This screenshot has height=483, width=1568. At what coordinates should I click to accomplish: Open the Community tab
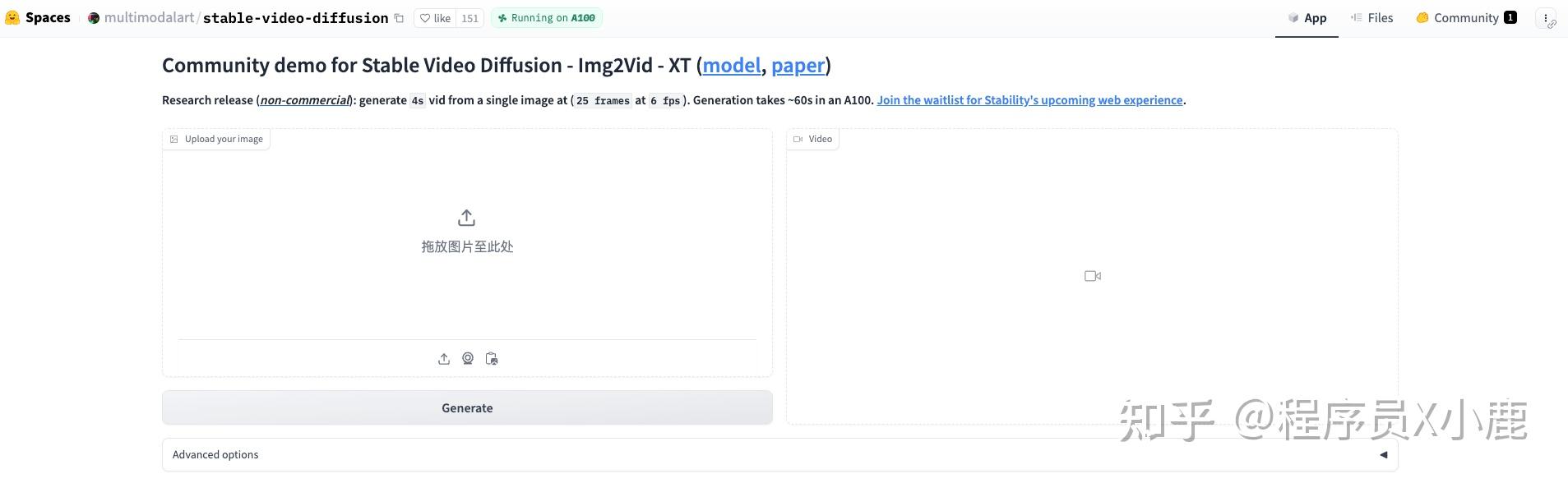1465,18
